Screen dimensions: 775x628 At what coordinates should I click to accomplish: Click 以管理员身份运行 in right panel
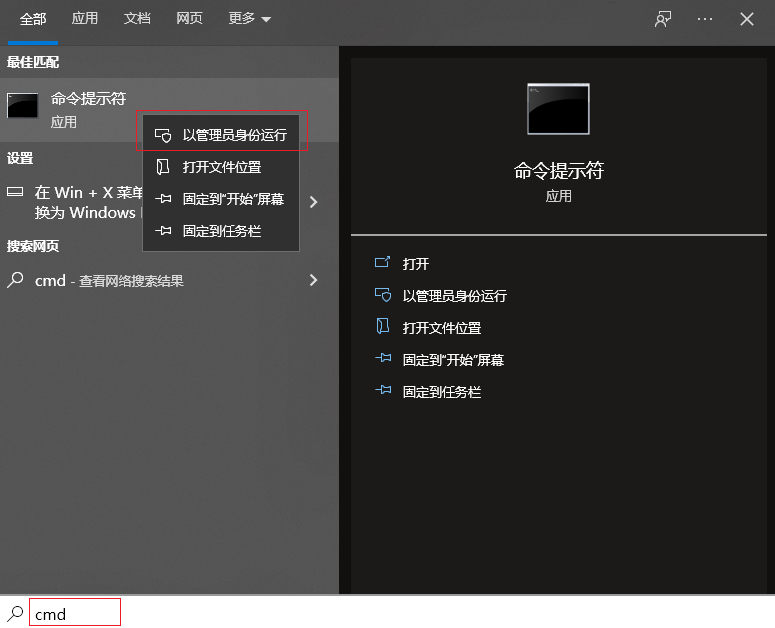point(454,296)
